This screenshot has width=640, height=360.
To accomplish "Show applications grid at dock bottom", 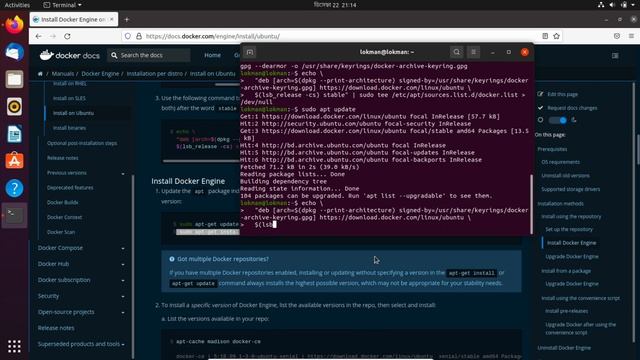I will click(x=14, y=346).
